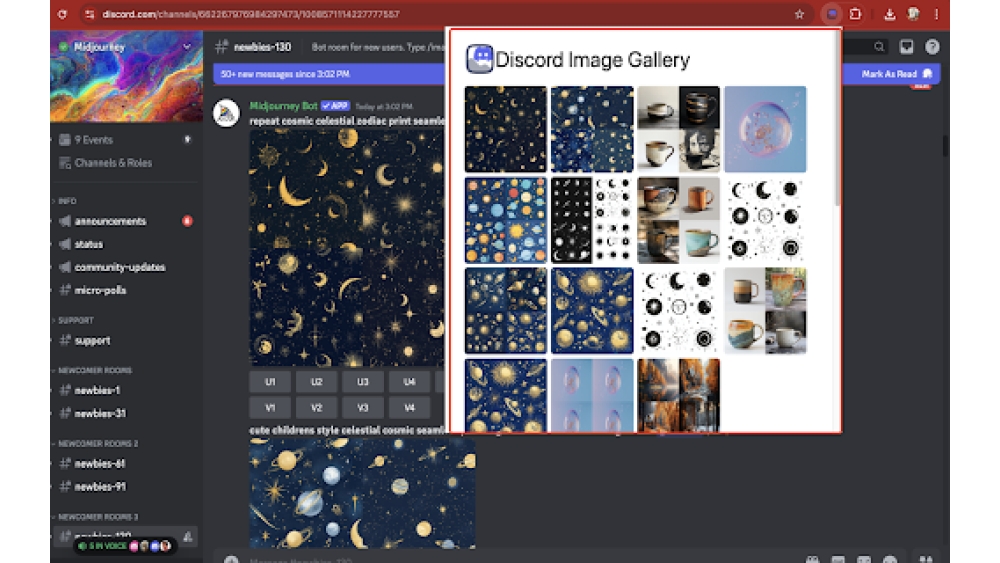Collapse the SUPPORT category
1000x563 pixels.
tap(75, 320)
